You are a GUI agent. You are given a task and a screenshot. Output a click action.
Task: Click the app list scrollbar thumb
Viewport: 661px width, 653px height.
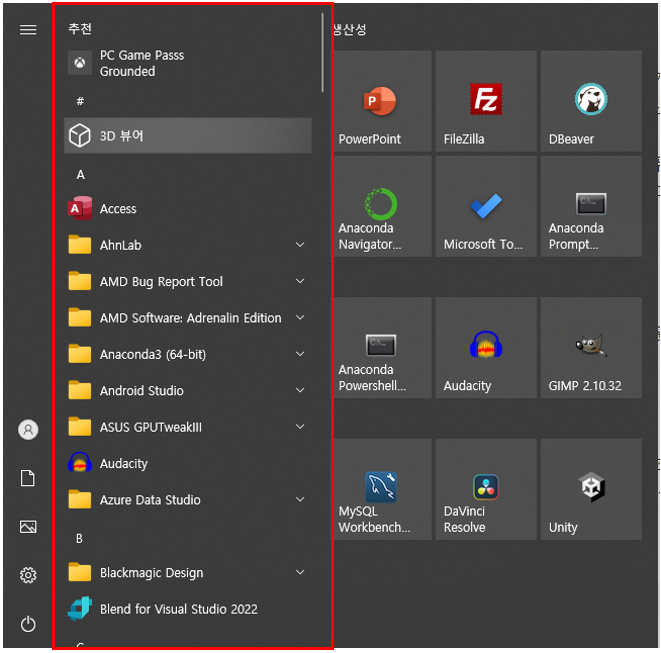322,52
